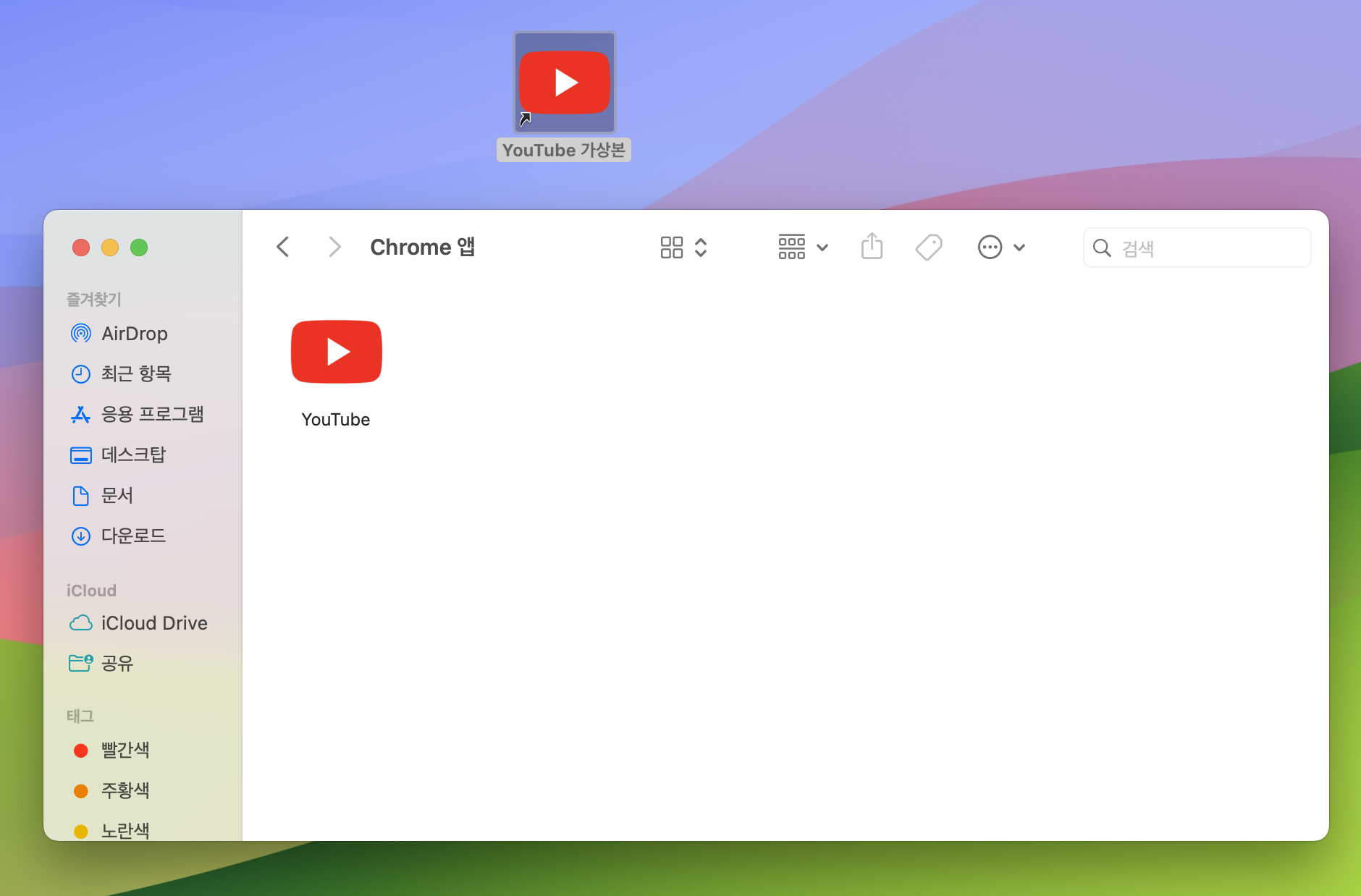
Task: Select the YouTube app icon in Finder
Action: [337, 352]
